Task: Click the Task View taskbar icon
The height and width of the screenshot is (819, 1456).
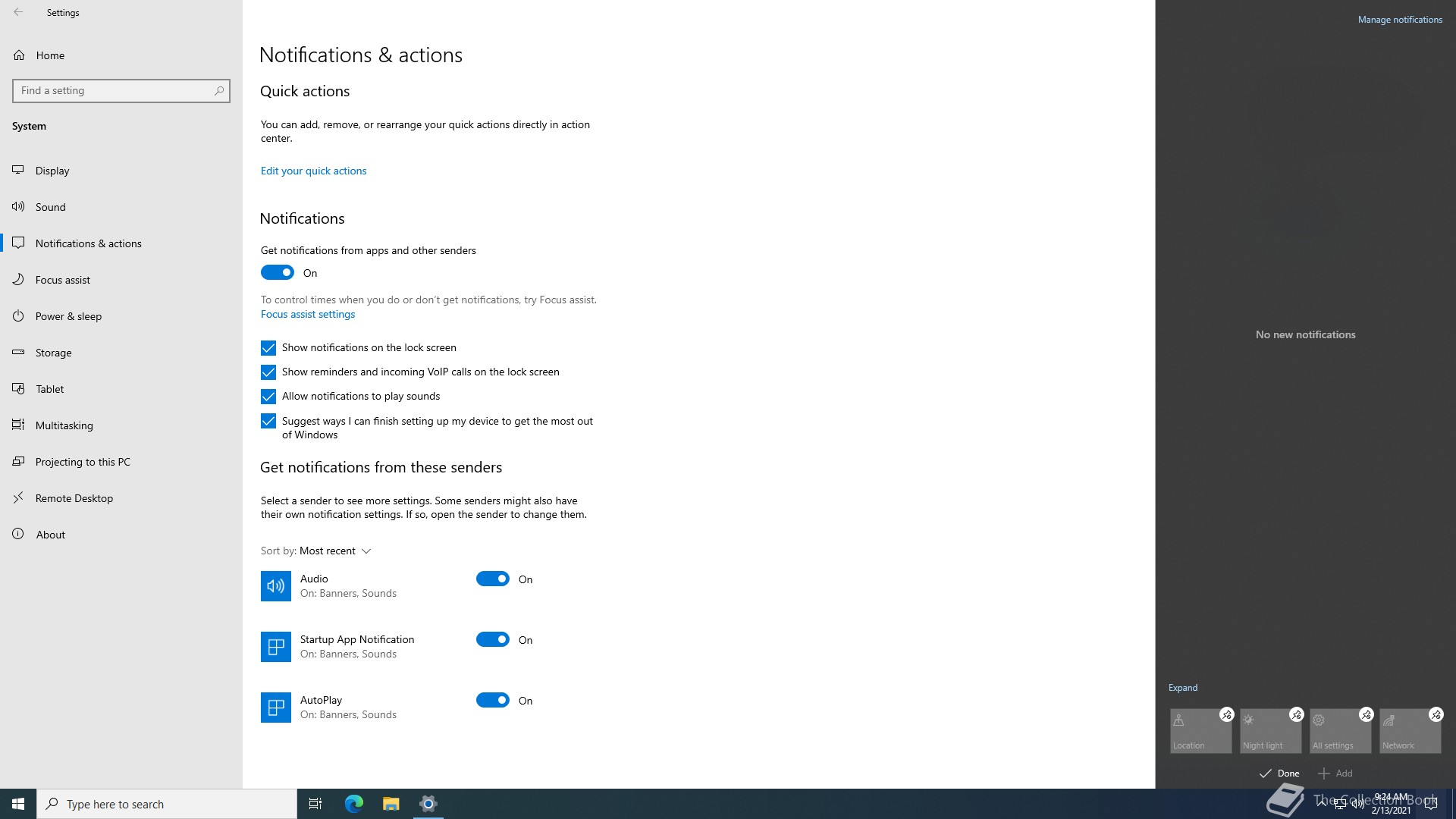Action: [315, 804]
